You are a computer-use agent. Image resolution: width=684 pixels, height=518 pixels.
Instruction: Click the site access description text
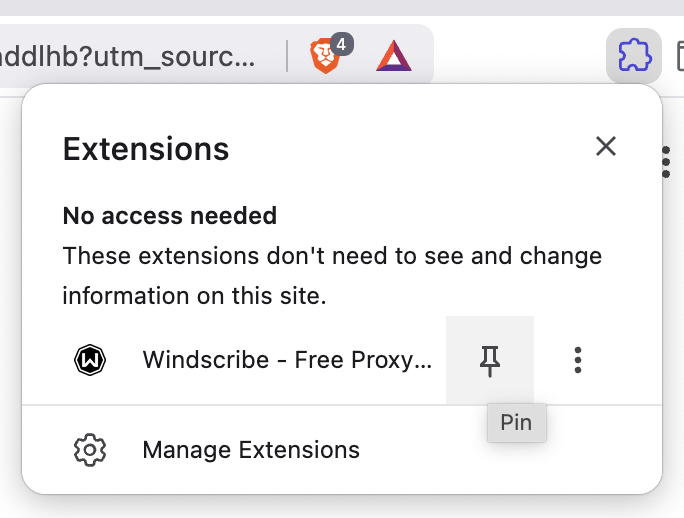(332, 276)
